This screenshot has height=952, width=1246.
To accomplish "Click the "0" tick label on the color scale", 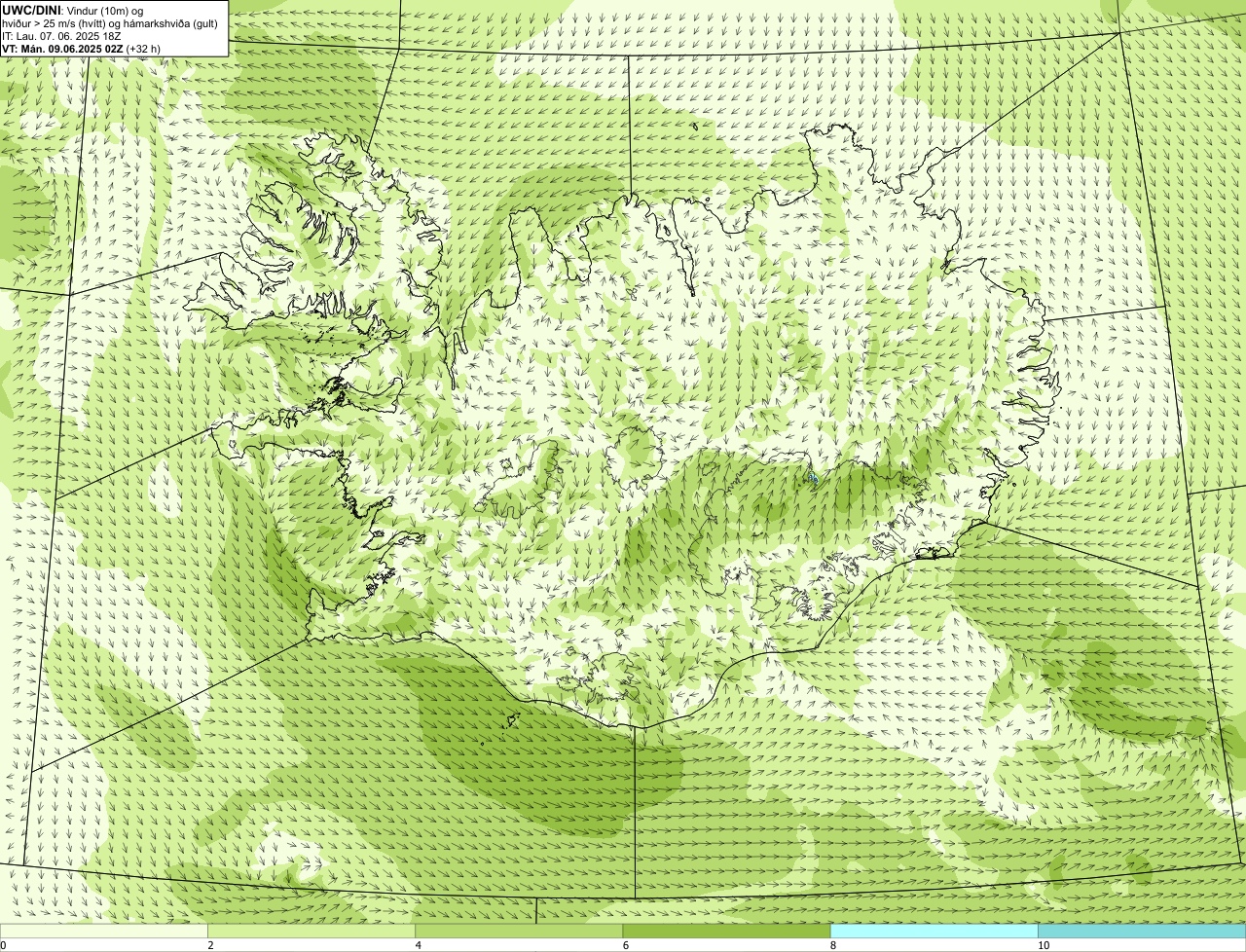I will pyautogui.click(x=3, y=945).
